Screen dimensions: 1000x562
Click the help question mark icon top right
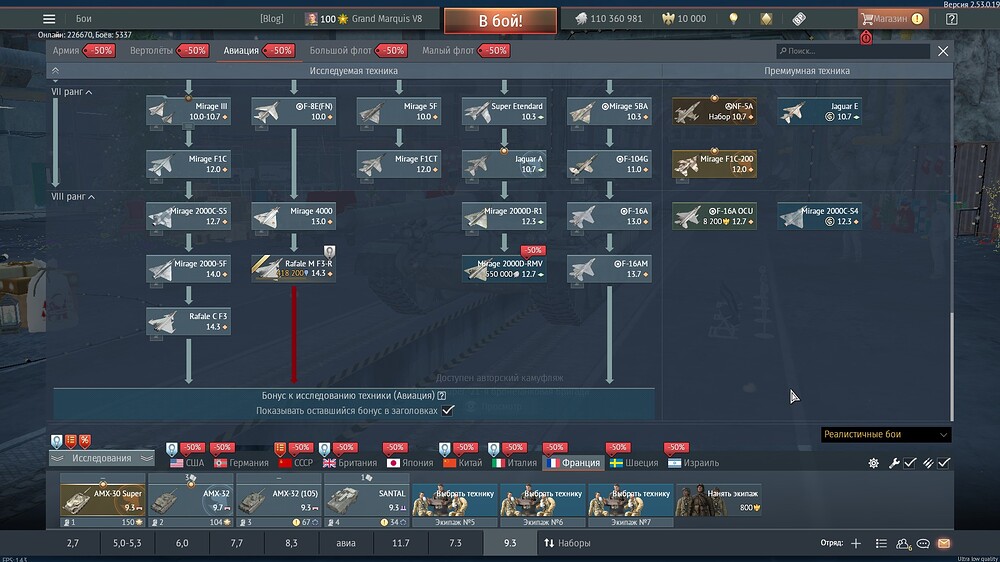951,19
